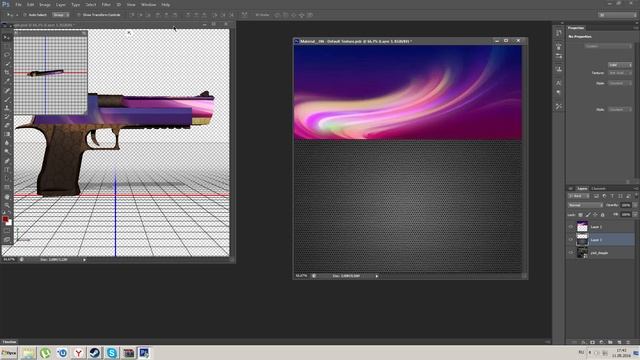Select the Horizontal Type tool
The width and height of the screenshot is (640, 360).
coord(7,169)
